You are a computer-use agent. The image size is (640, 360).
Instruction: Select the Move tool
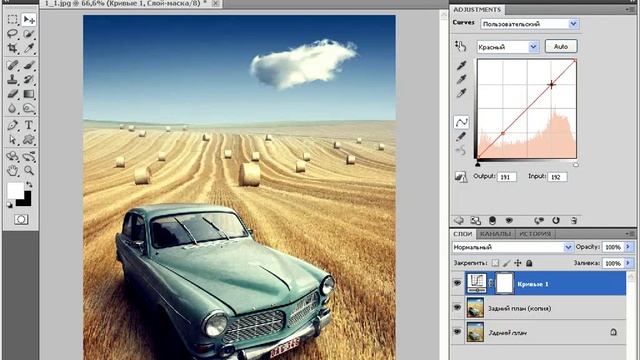[29, 19]
